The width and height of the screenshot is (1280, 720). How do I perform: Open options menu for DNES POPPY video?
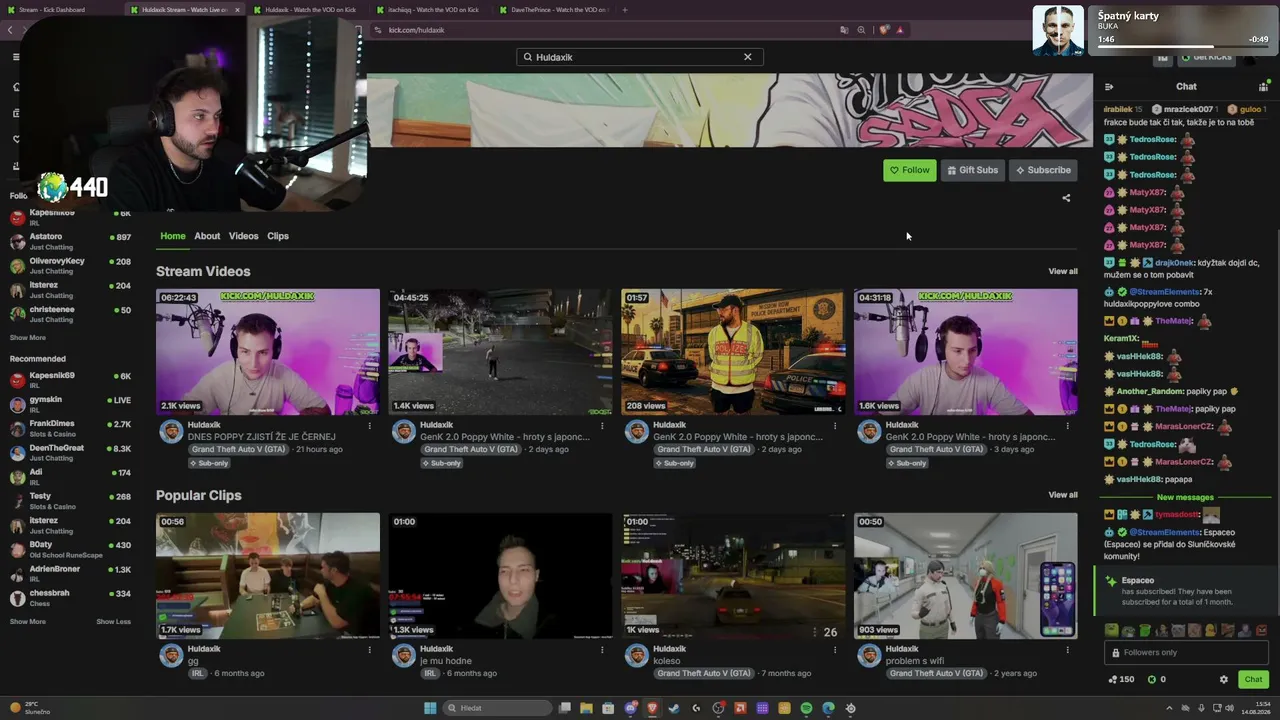coord(369,426)
